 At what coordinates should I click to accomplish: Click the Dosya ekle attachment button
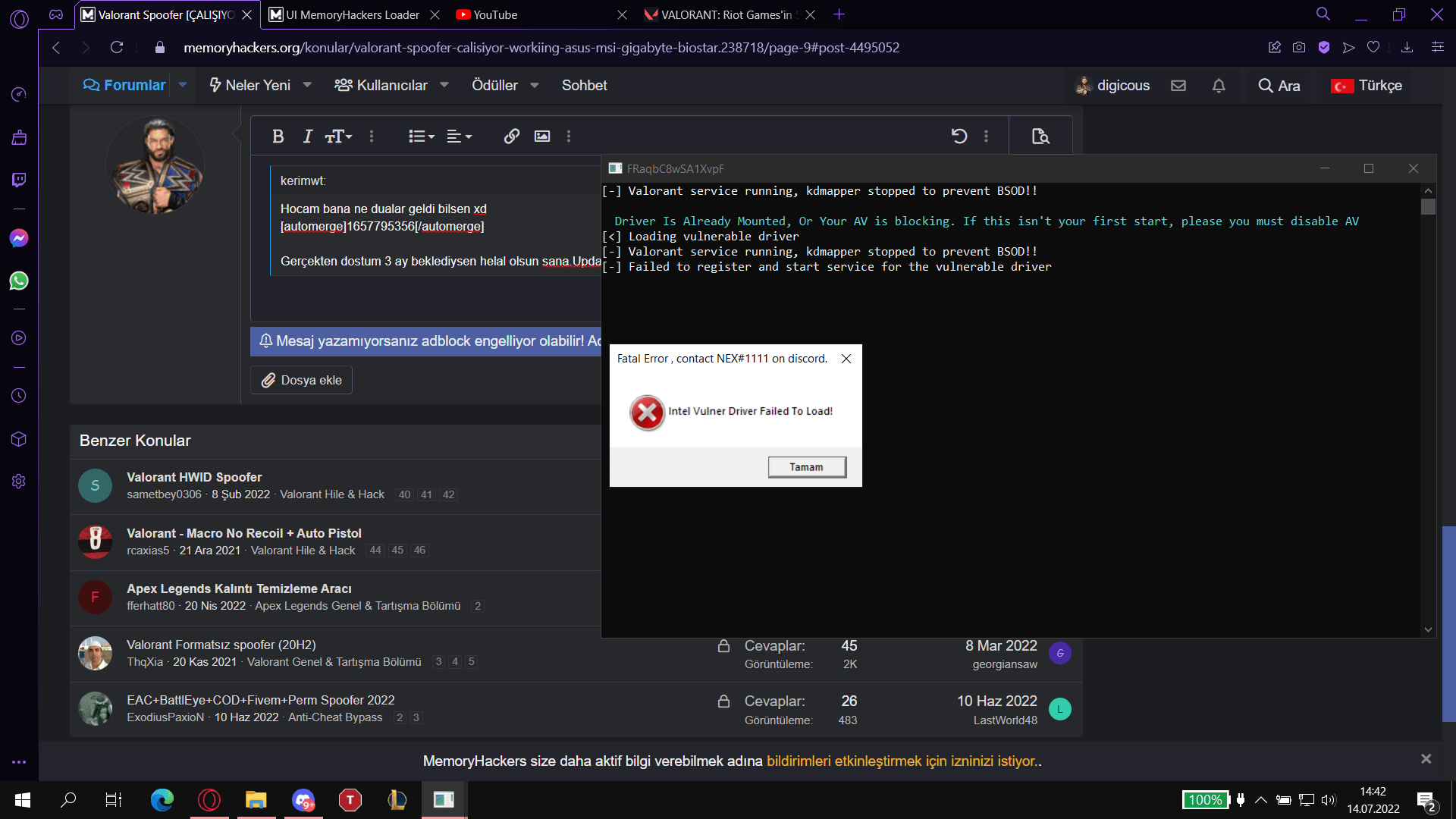(302, 380)
